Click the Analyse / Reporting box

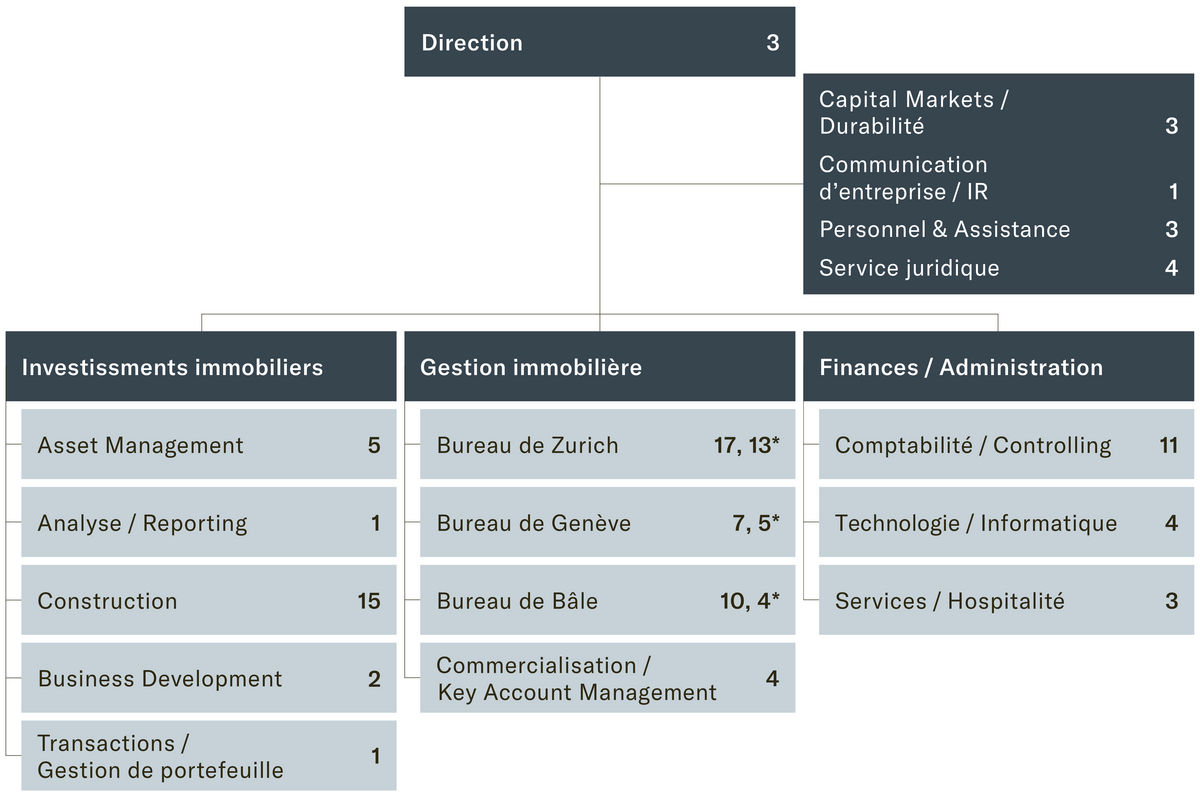208,523
